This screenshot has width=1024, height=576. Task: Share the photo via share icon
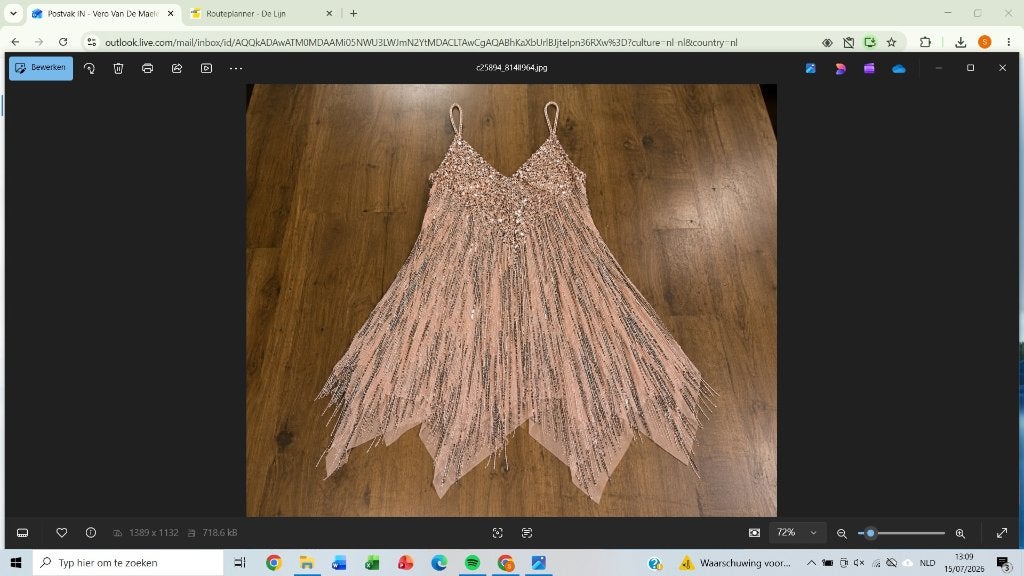coord(177,68)
